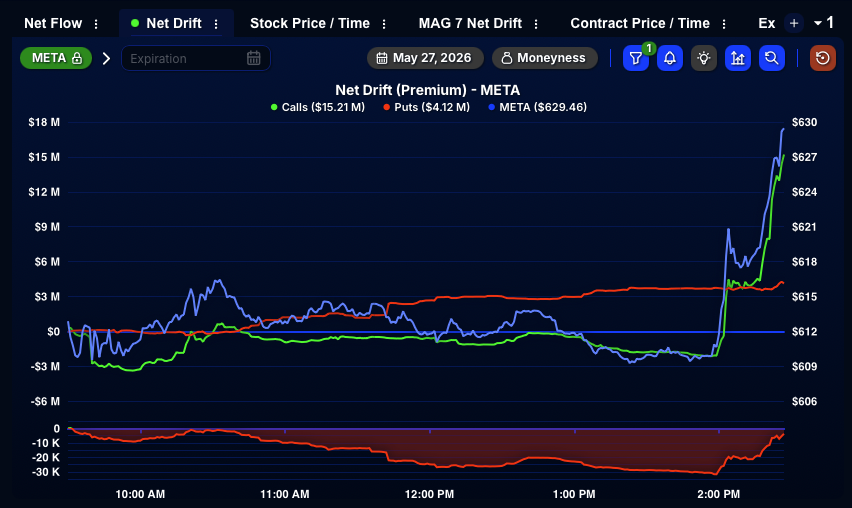Open the Net Flow tab

point(53,23)
